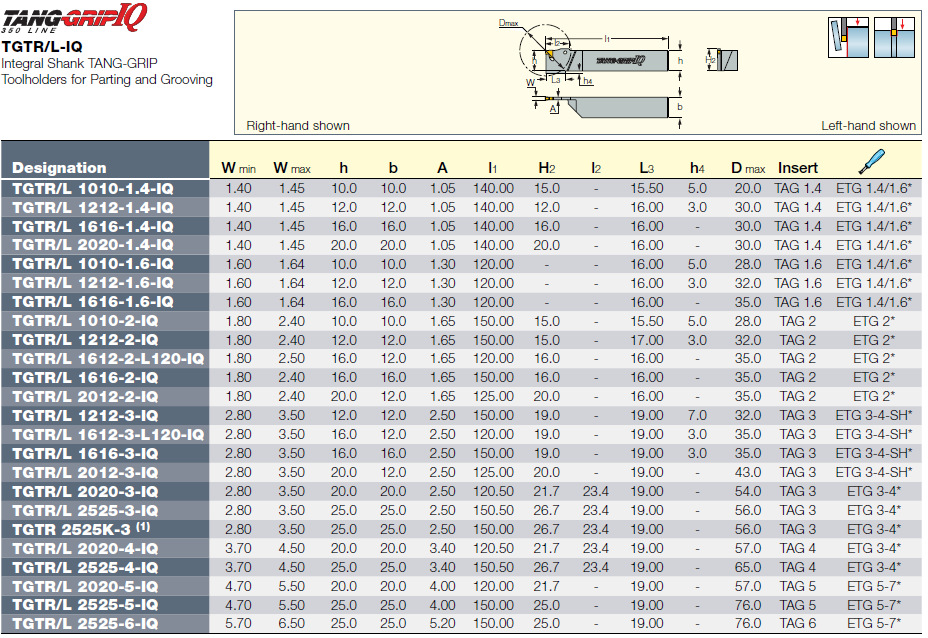Image resolution: width=928 pixels, height=638 pixels.
Task: Select row TGTR/L 1010-2-IQ
Action: tap(462, 321)
